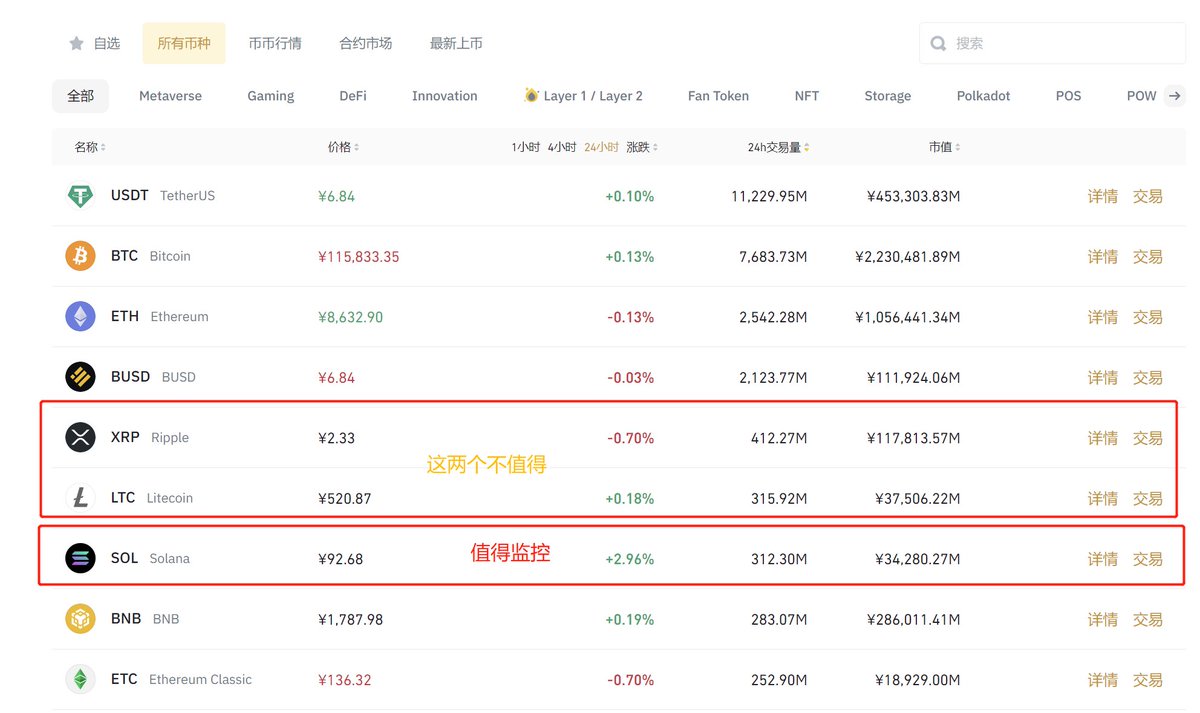1200x713 pixels.
Task: Sort the table by 名称 column
Action: (89, 147)
